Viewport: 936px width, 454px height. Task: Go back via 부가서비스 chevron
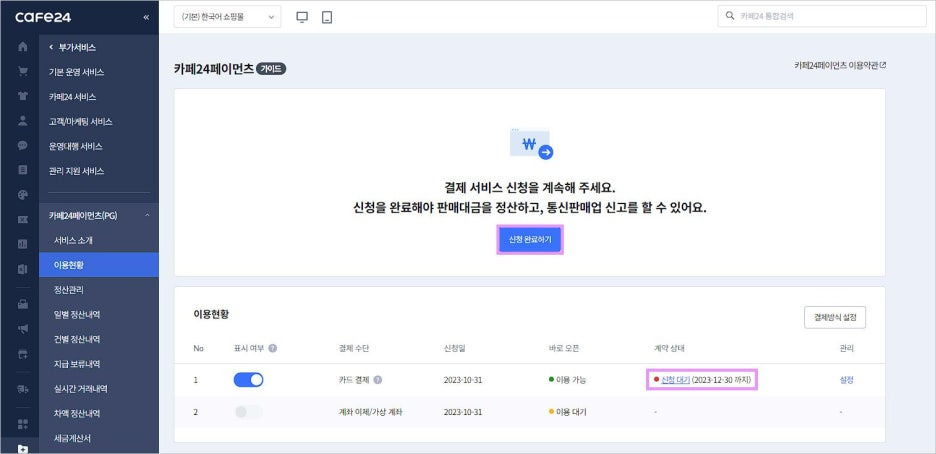pos(51,47)
